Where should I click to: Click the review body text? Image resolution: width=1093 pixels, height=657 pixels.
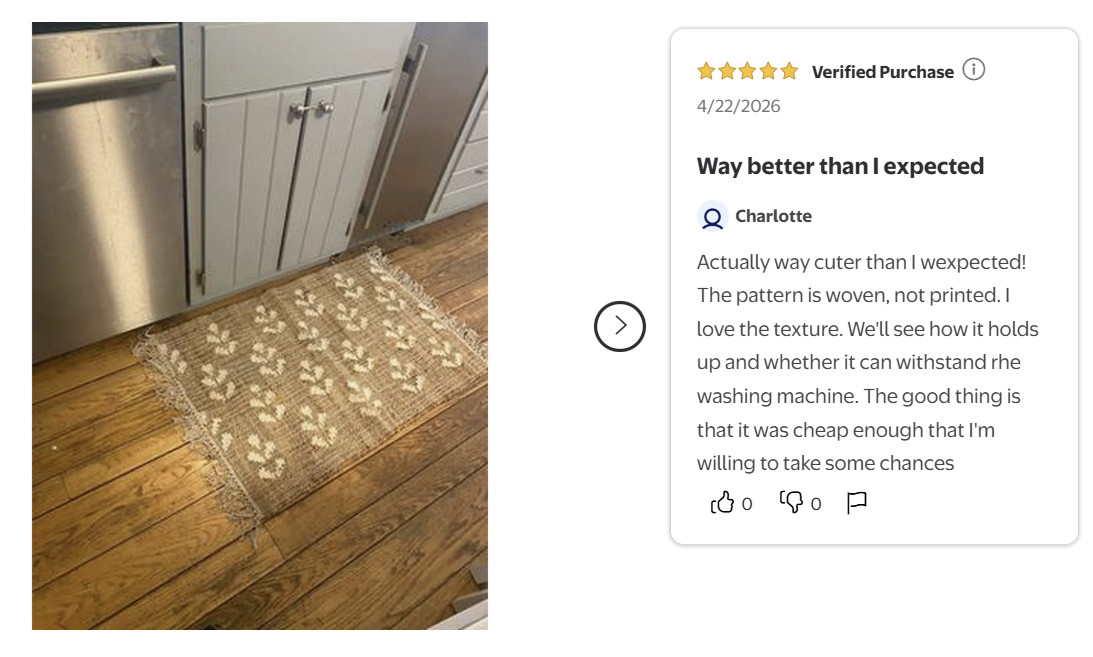point(867,362)
